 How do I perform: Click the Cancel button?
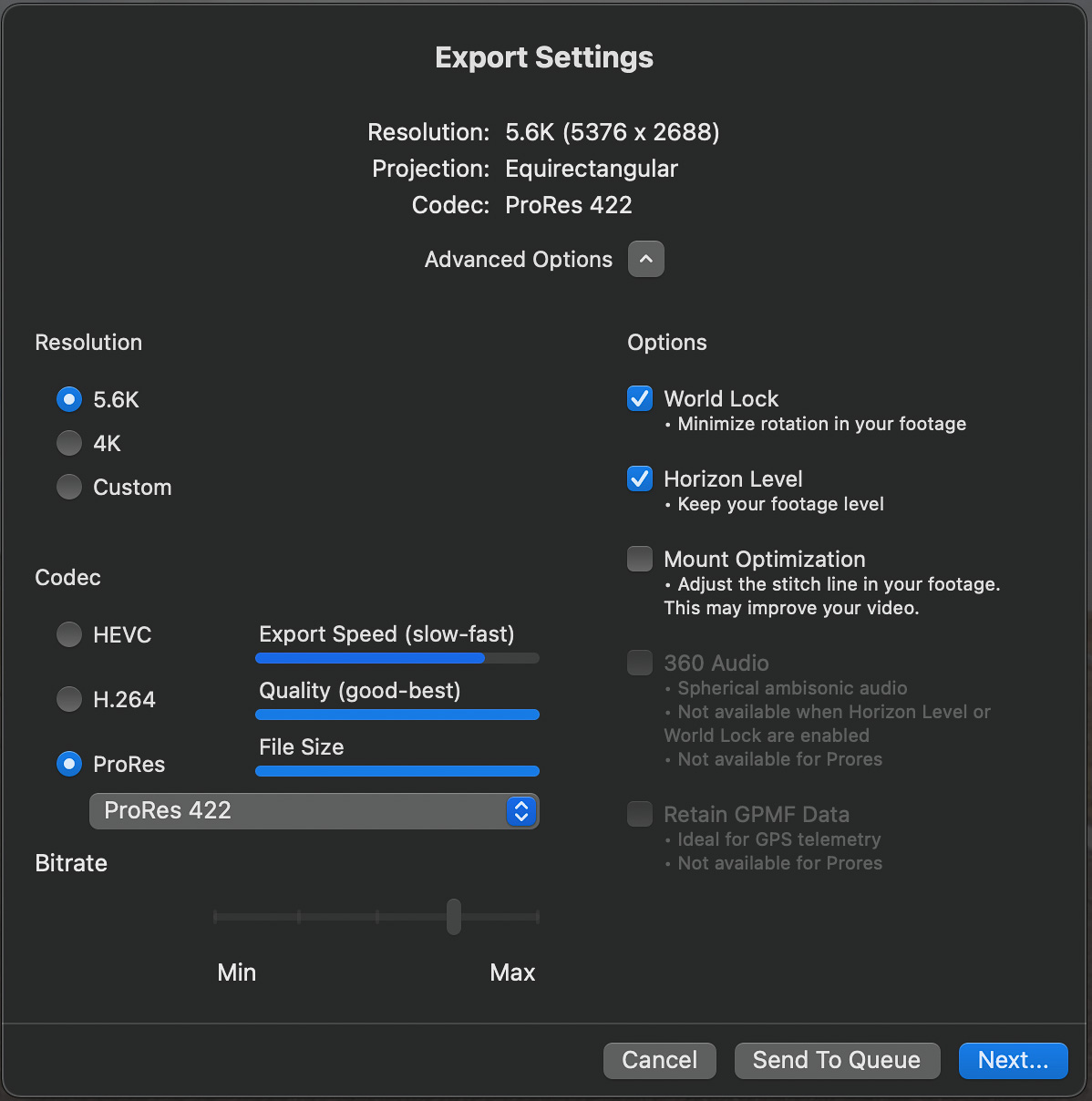point(659,1060)
